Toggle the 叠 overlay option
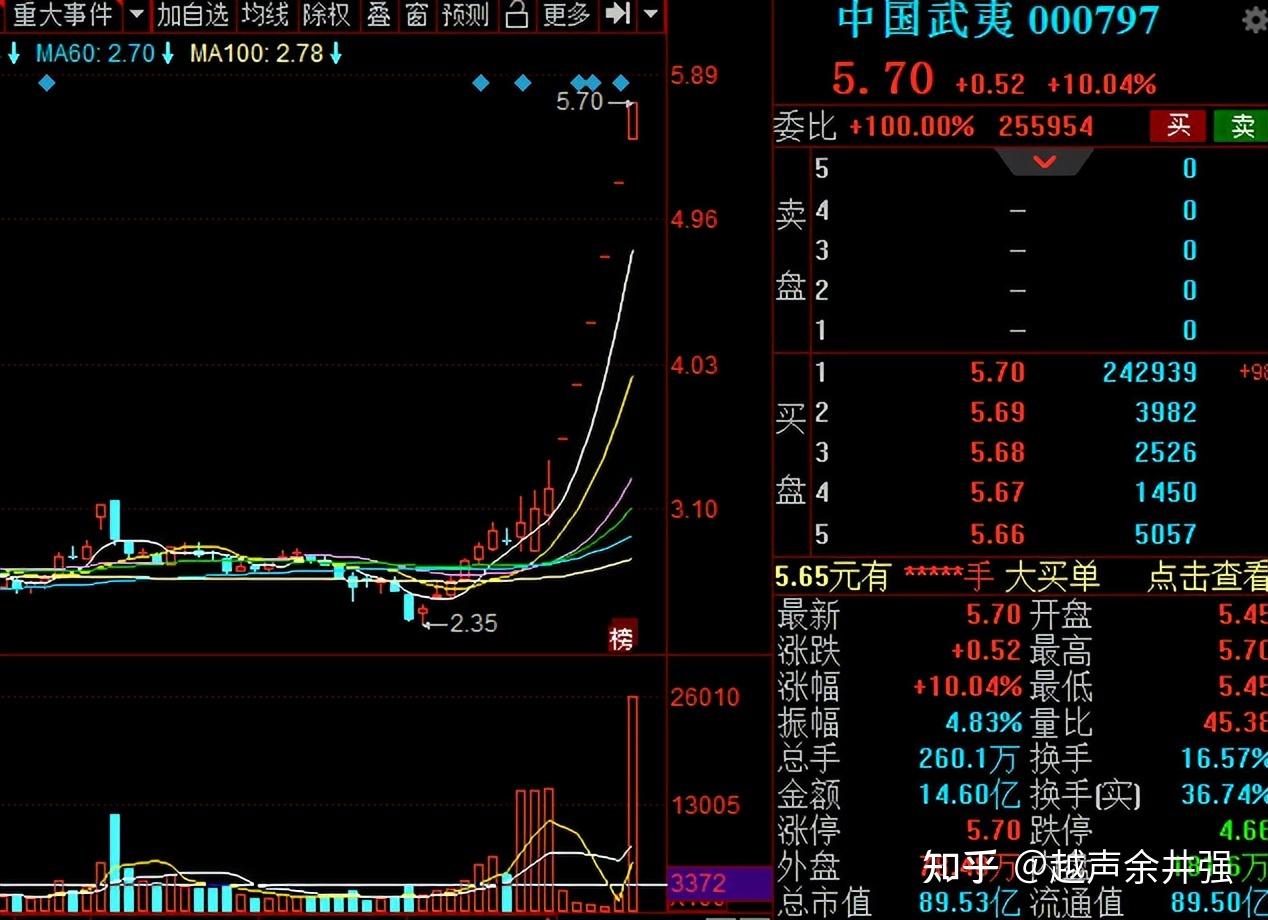This screenshot has width=1268, height=920. coord(378,14)
